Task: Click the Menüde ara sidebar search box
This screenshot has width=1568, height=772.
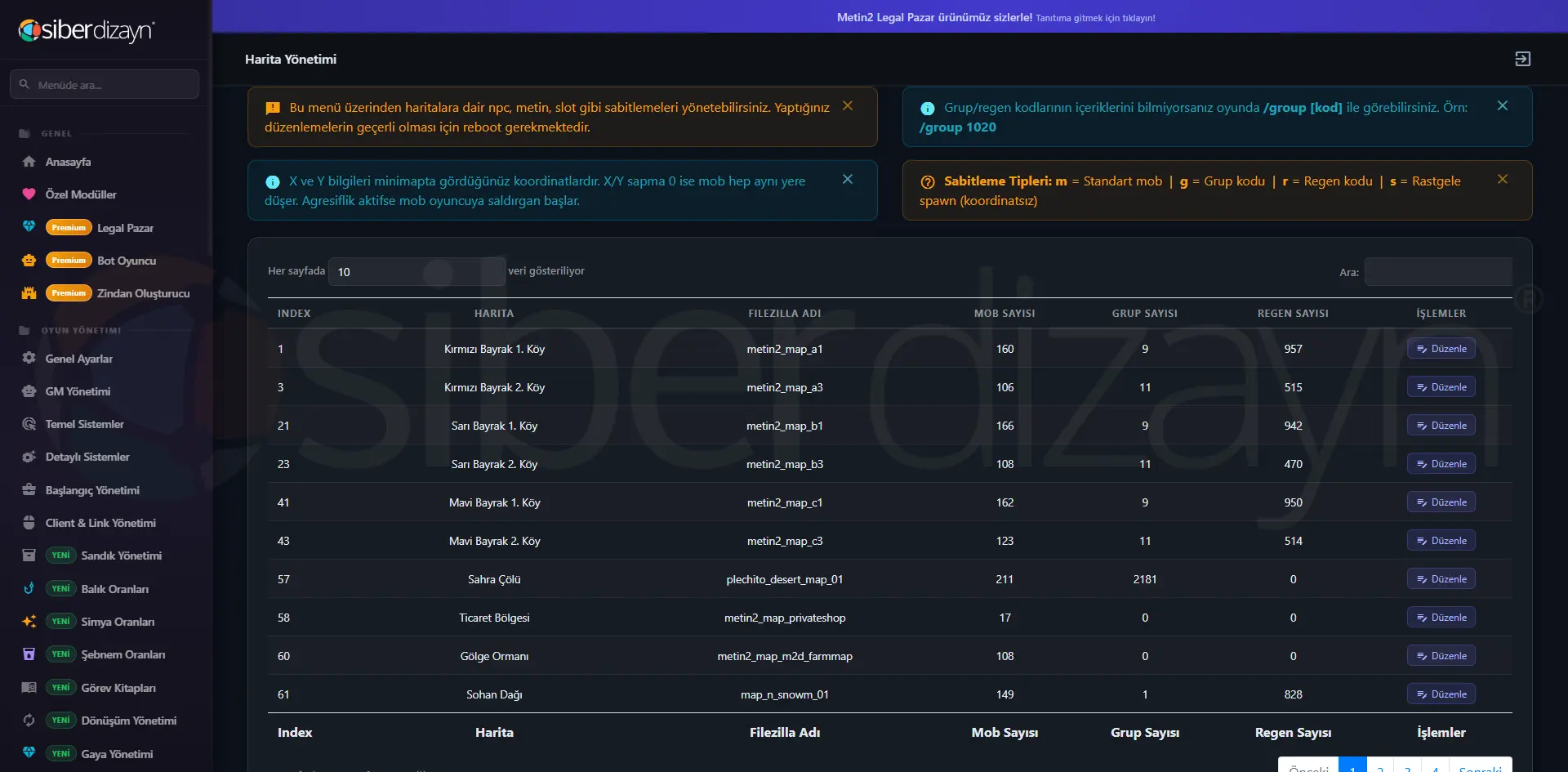Action: [x=105, y=84]
